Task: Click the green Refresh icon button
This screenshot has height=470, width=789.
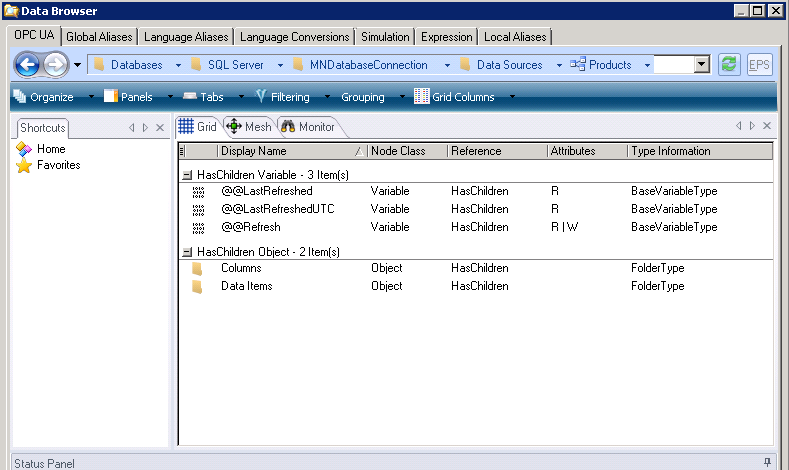Action: [730, 65]
